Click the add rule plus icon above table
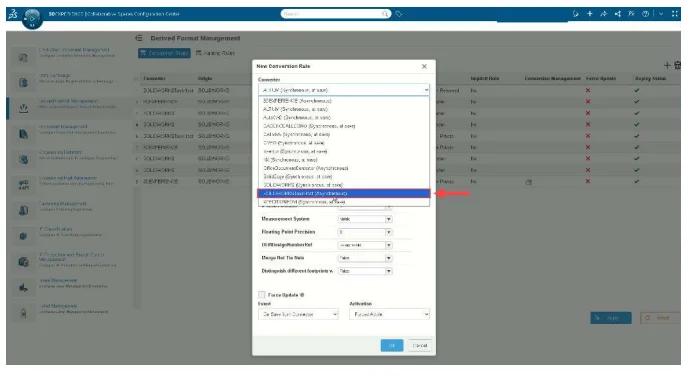The image size is (688, 376). click(x=667, y=65)
